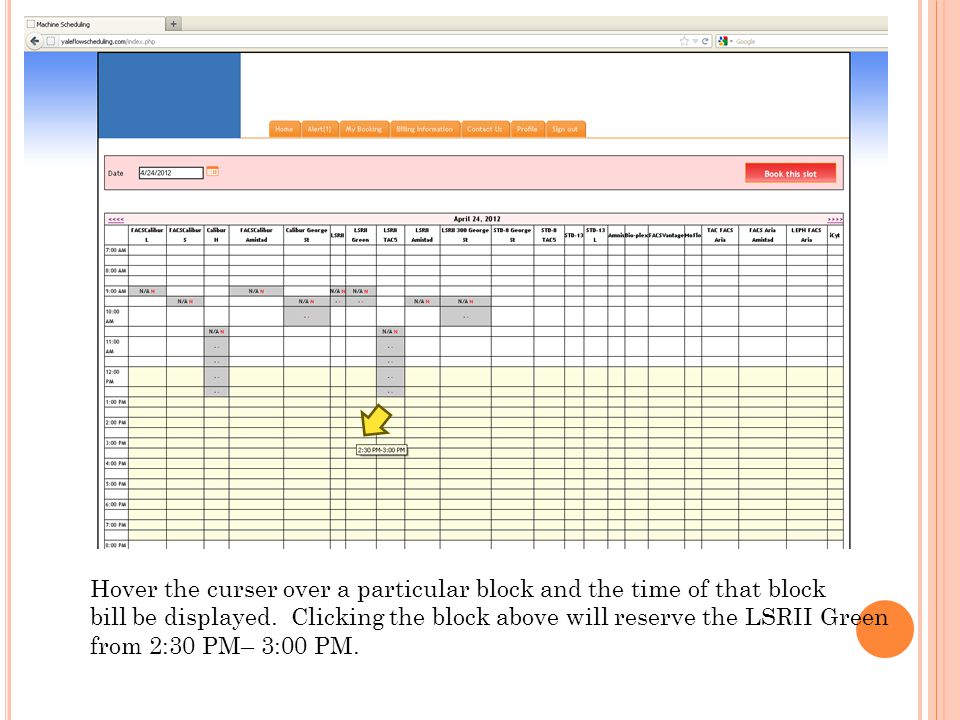The image size is (960, 720).
Task: Click the 8:00 AM row label
Action: pyautogui.click(x=116, y=271)
